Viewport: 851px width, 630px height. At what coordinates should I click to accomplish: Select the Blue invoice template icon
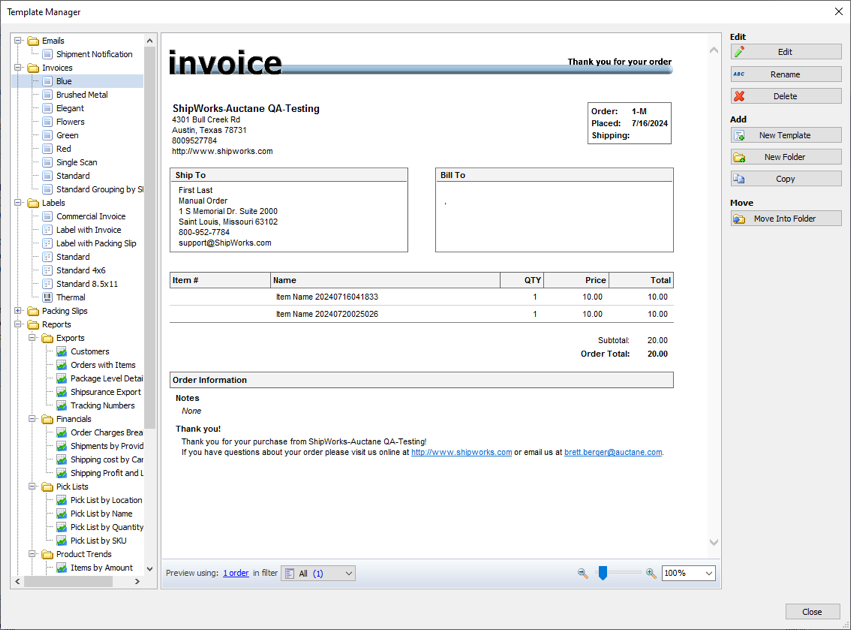[48, 81]
